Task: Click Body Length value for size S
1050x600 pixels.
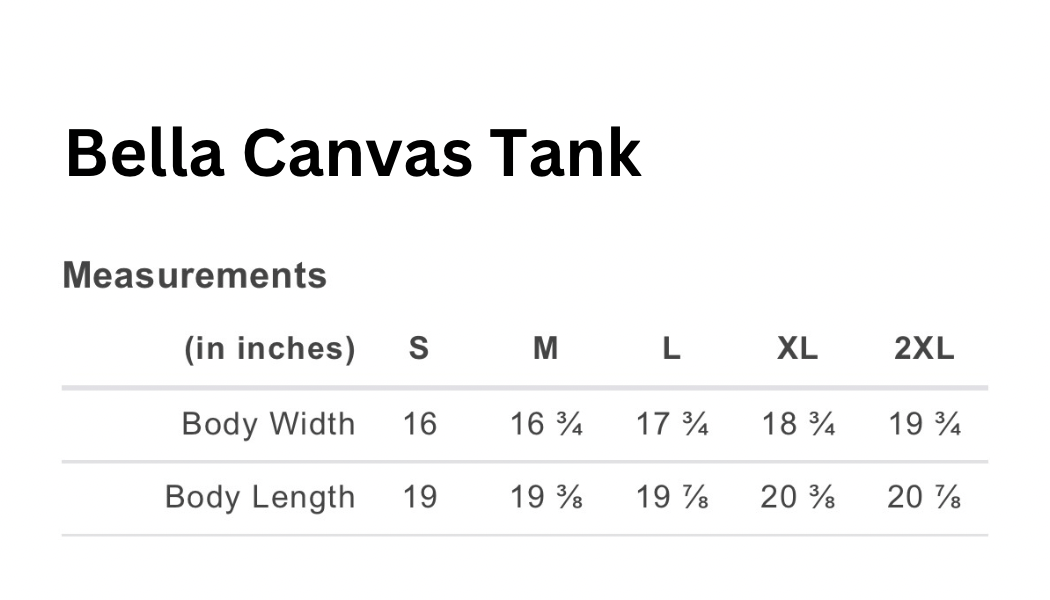Action: (420, 497)
